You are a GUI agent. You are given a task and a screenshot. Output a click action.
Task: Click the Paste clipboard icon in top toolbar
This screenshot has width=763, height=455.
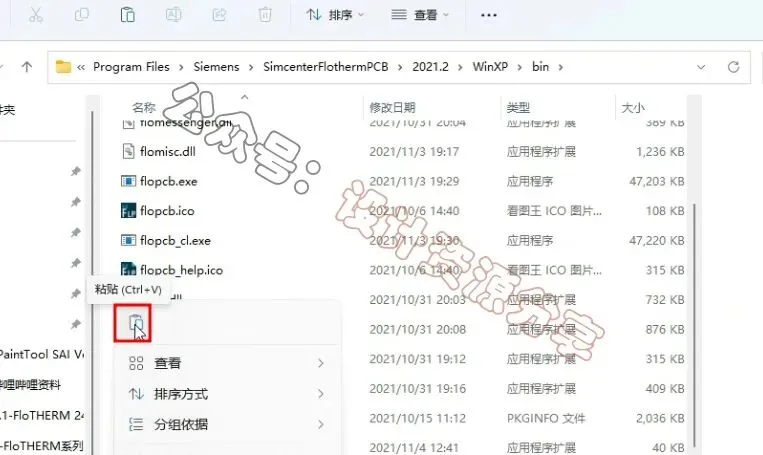[127, 15]
